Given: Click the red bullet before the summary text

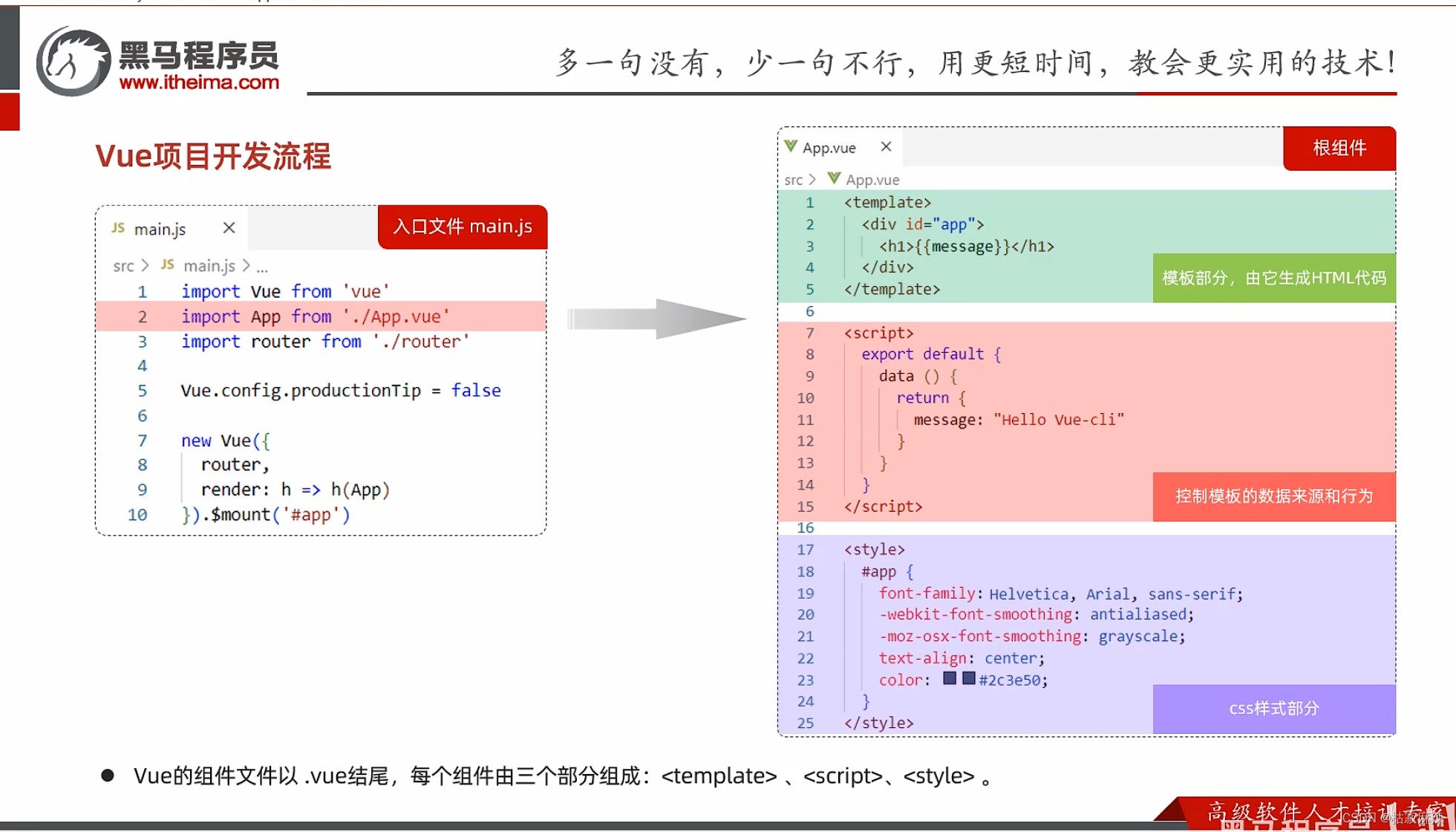Looking at the screenshot, I should point(108,776).
